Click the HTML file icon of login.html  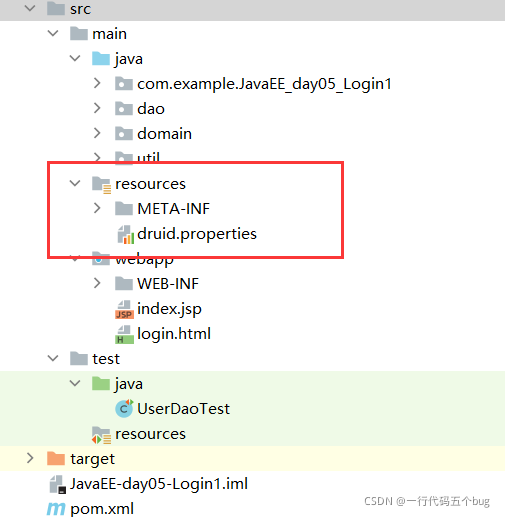pyautogui.click(x=124, y=334)
